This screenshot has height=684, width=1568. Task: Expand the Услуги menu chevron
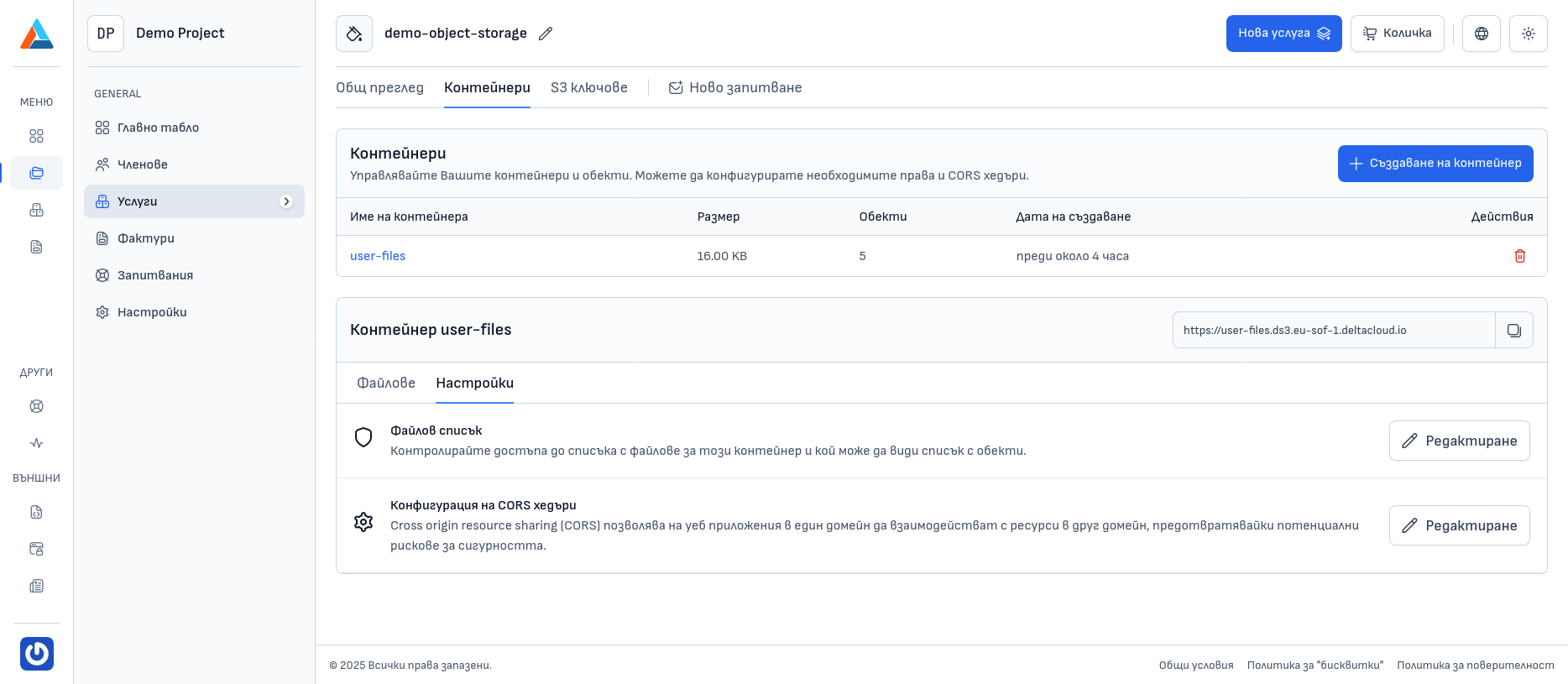click(x=286, y=201)
